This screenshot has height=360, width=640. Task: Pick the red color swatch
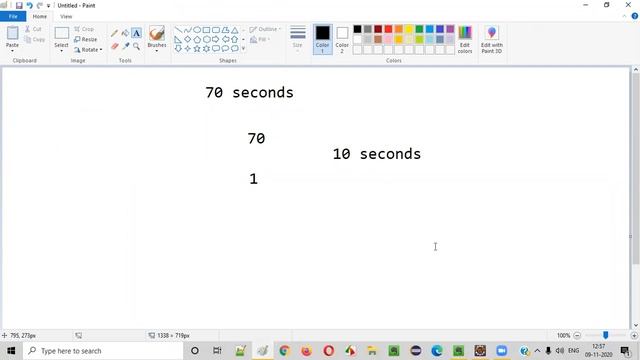pos(388,29)
